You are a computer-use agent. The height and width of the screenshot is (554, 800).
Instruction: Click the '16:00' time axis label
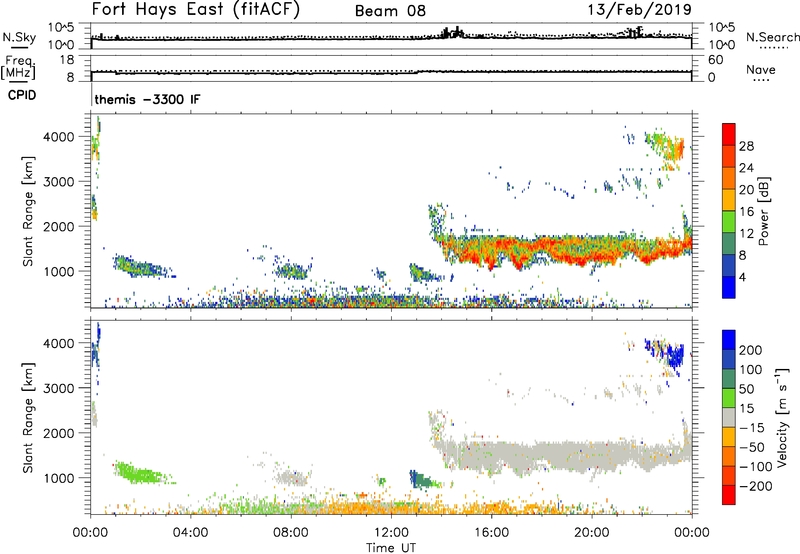tap(491, 533)
